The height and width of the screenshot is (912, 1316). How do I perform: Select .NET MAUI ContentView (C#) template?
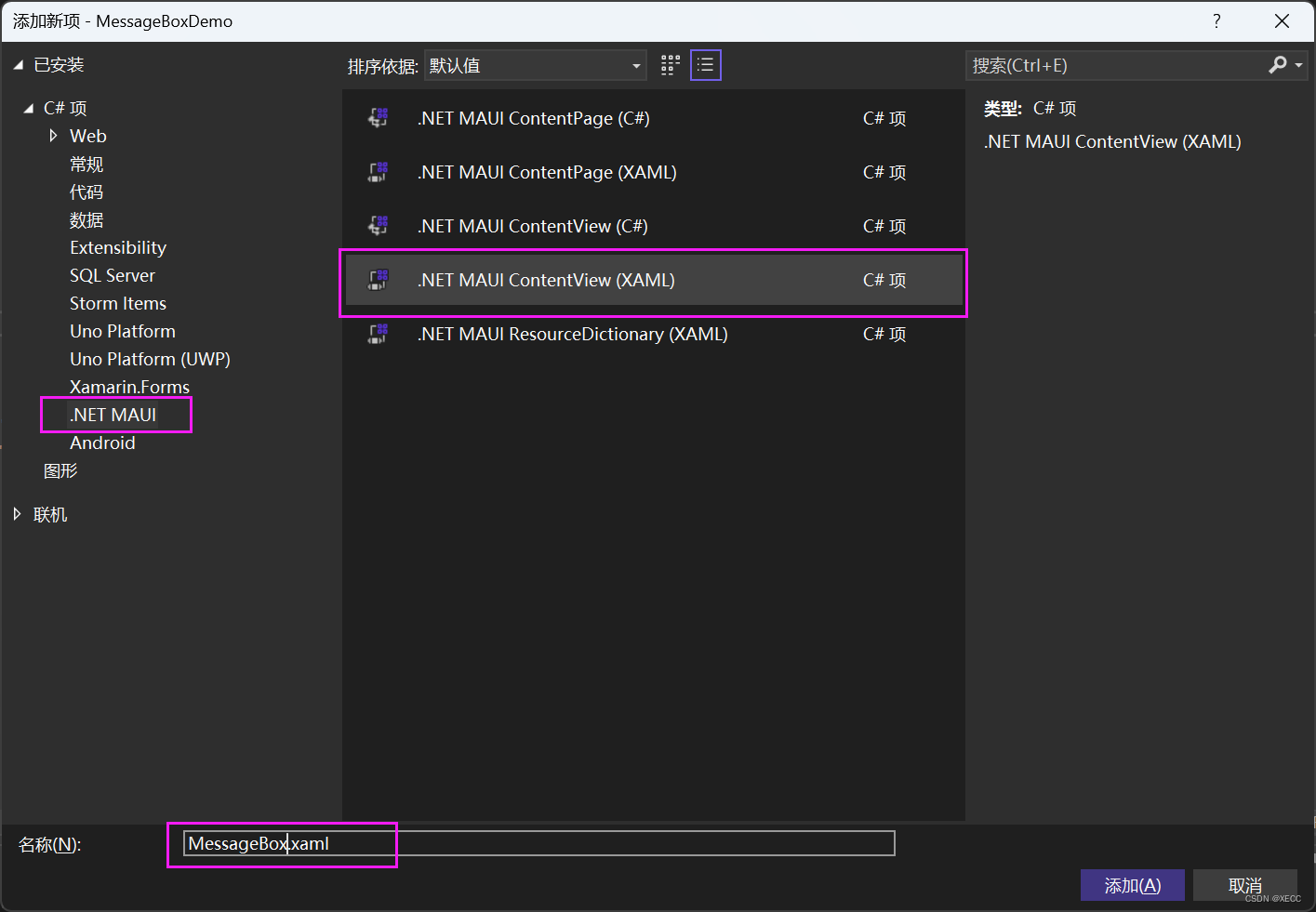654,226
